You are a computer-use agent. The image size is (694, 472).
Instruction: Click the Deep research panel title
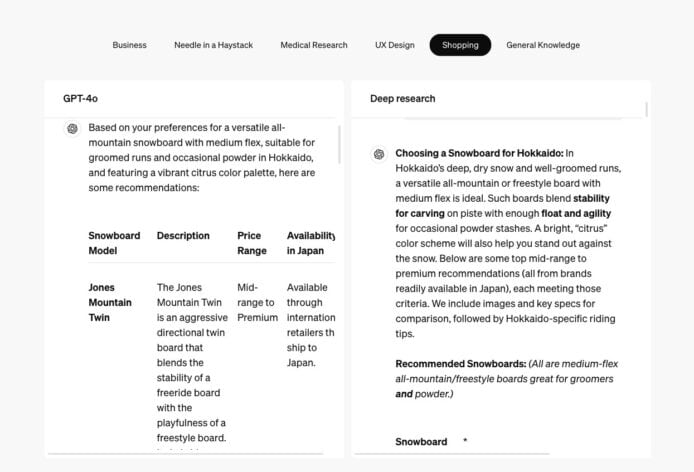tap(403, 99)
